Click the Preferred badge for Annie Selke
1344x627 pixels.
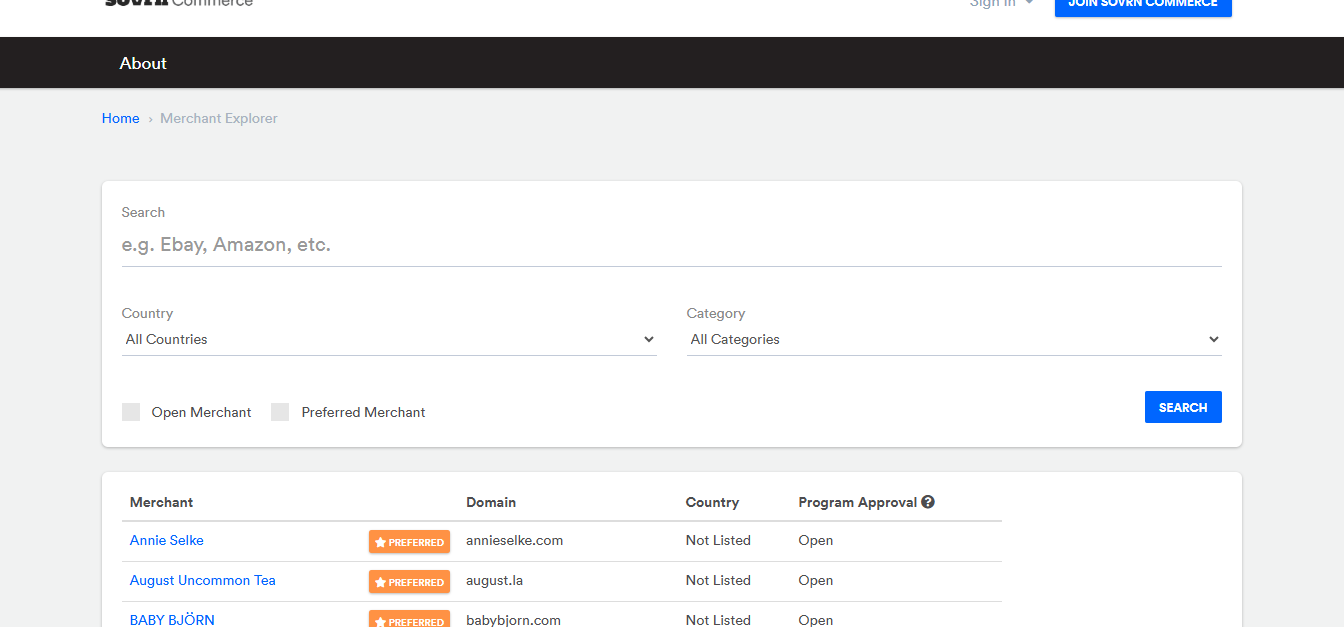pyautogui.click(x=409, y=542)
